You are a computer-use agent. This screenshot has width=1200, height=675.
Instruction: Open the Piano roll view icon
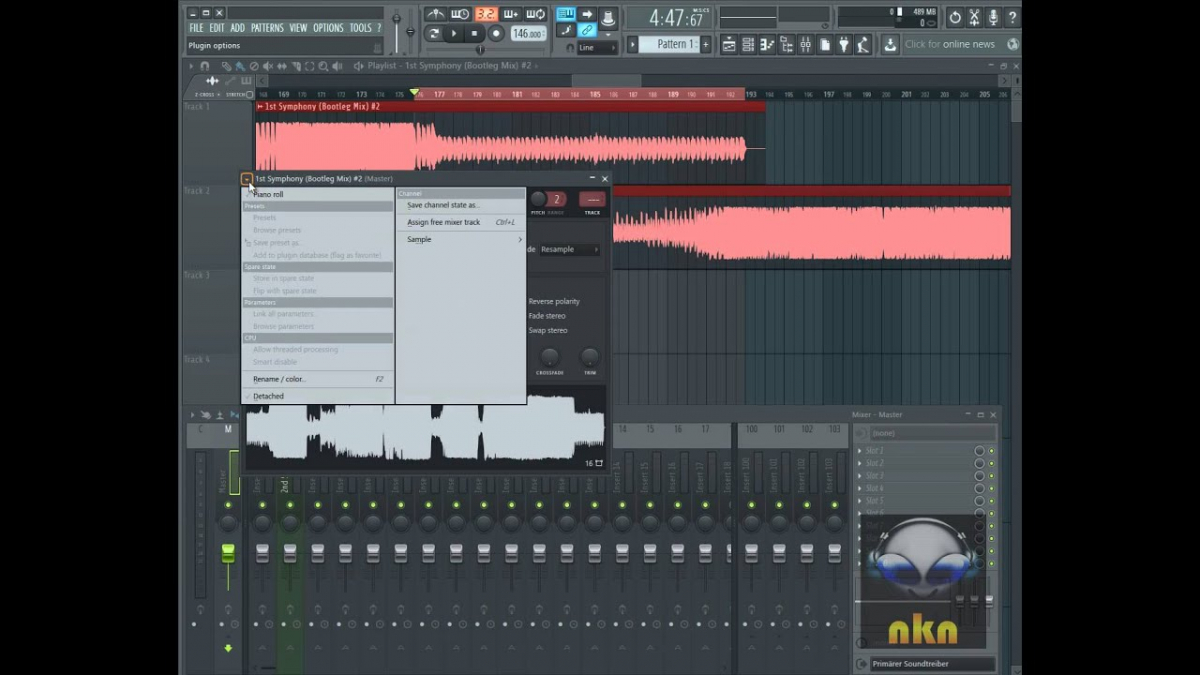[x=767, y=45]
